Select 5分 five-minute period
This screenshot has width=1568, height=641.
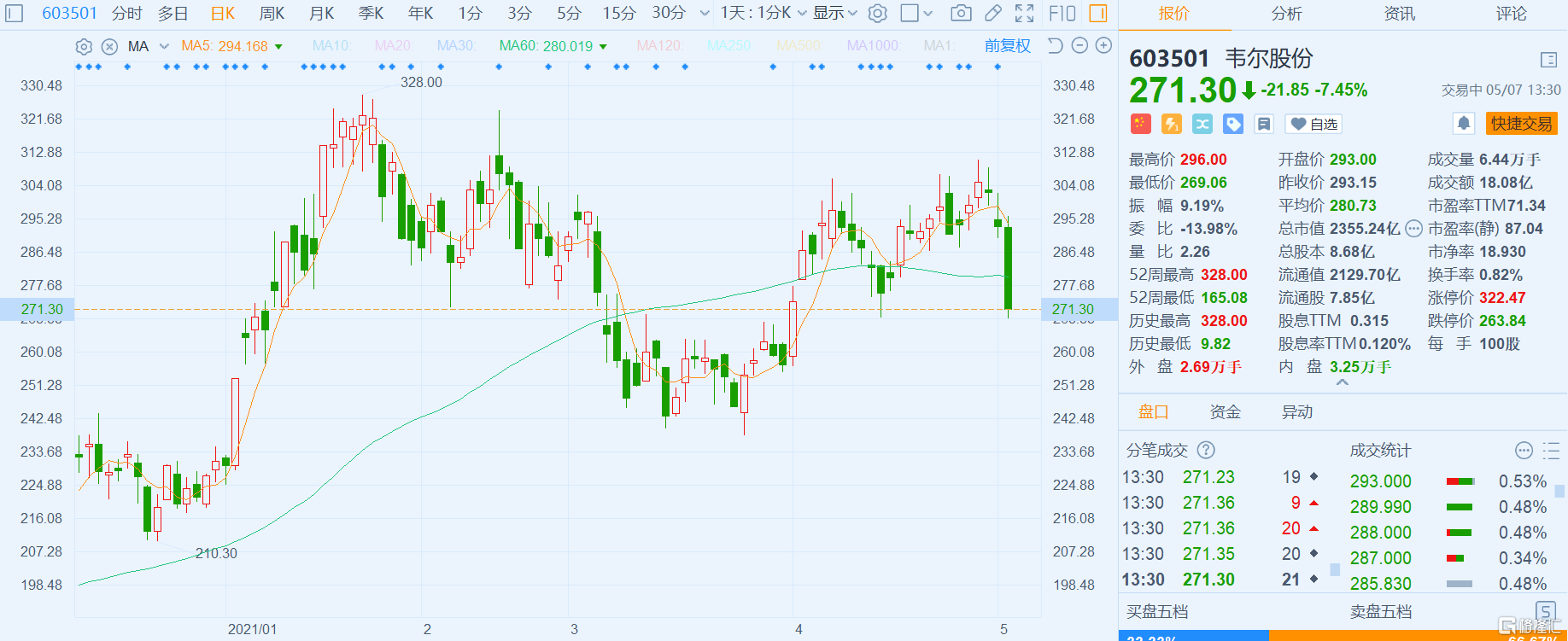click(x=568, y=13)
